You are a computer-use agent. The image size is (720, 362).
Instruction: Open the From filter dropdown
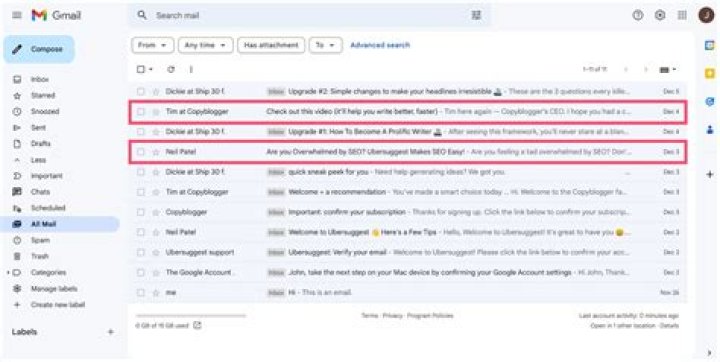point(152,45)
